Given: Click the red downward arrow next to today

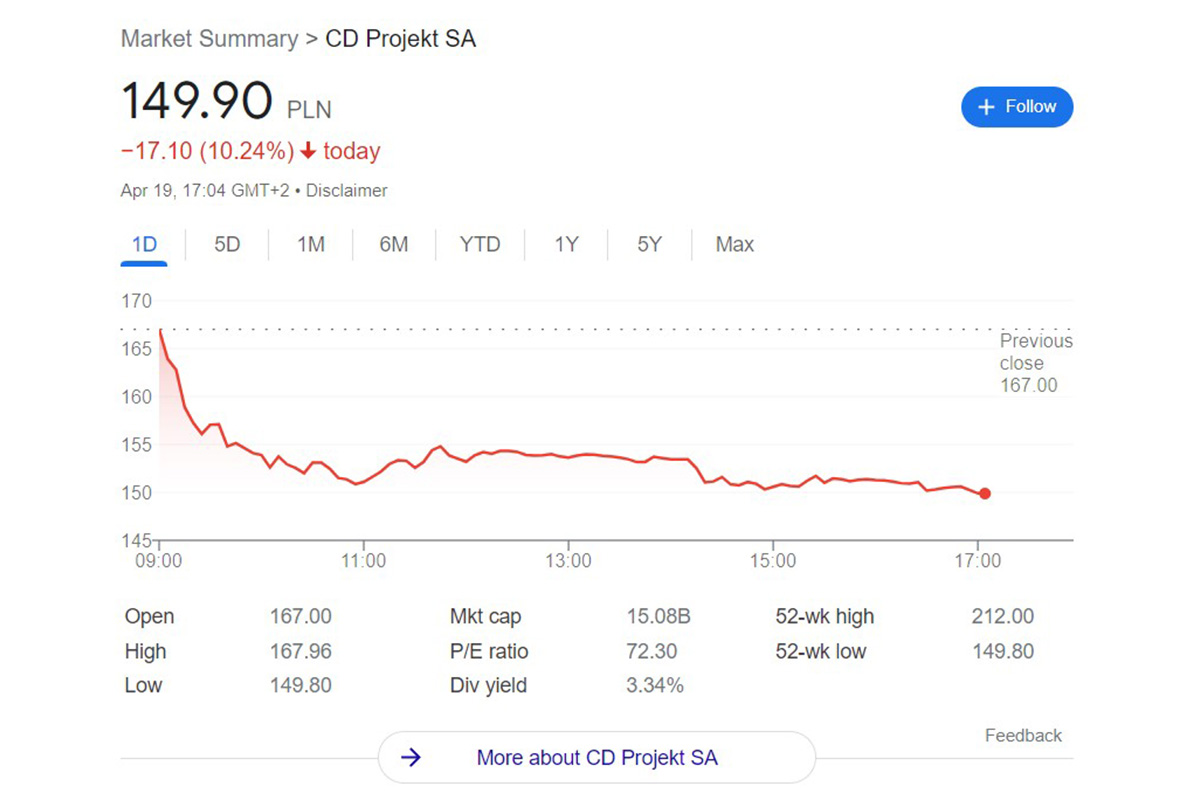Looking at the screenshot, I should (x=311, y=150).
